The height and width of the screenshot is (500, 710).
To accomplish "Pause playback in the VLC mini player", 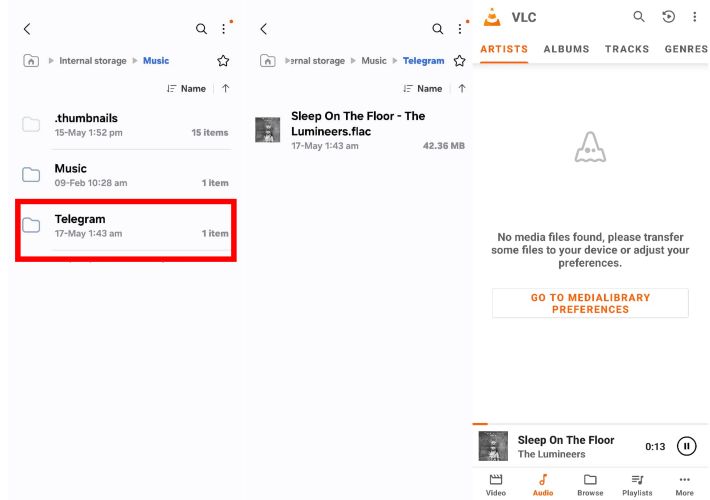I will click(686, 447).
